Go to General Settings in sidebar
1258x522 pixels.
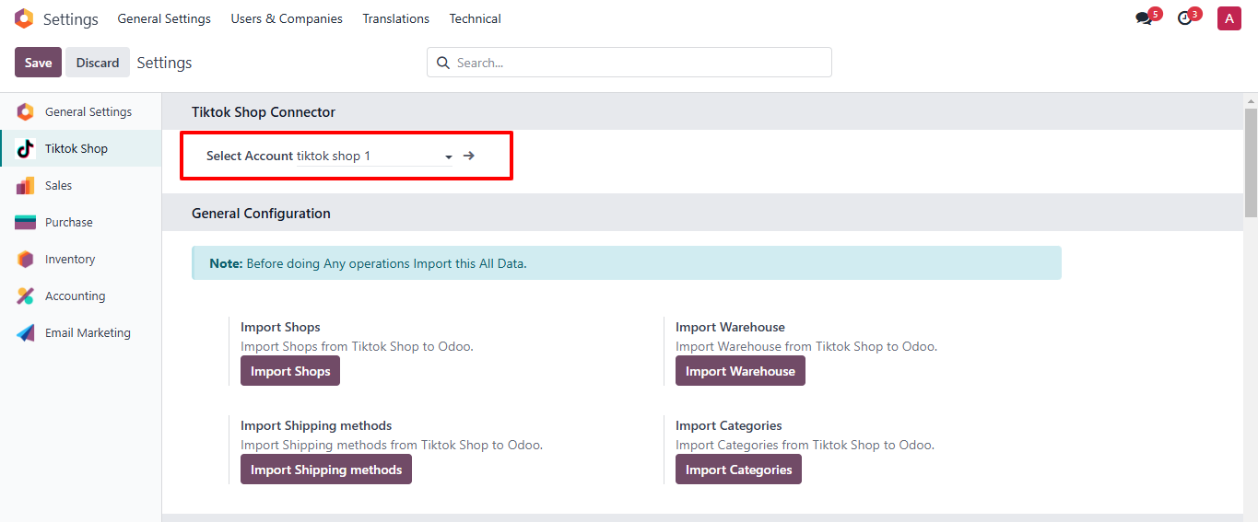pos(88,112)
